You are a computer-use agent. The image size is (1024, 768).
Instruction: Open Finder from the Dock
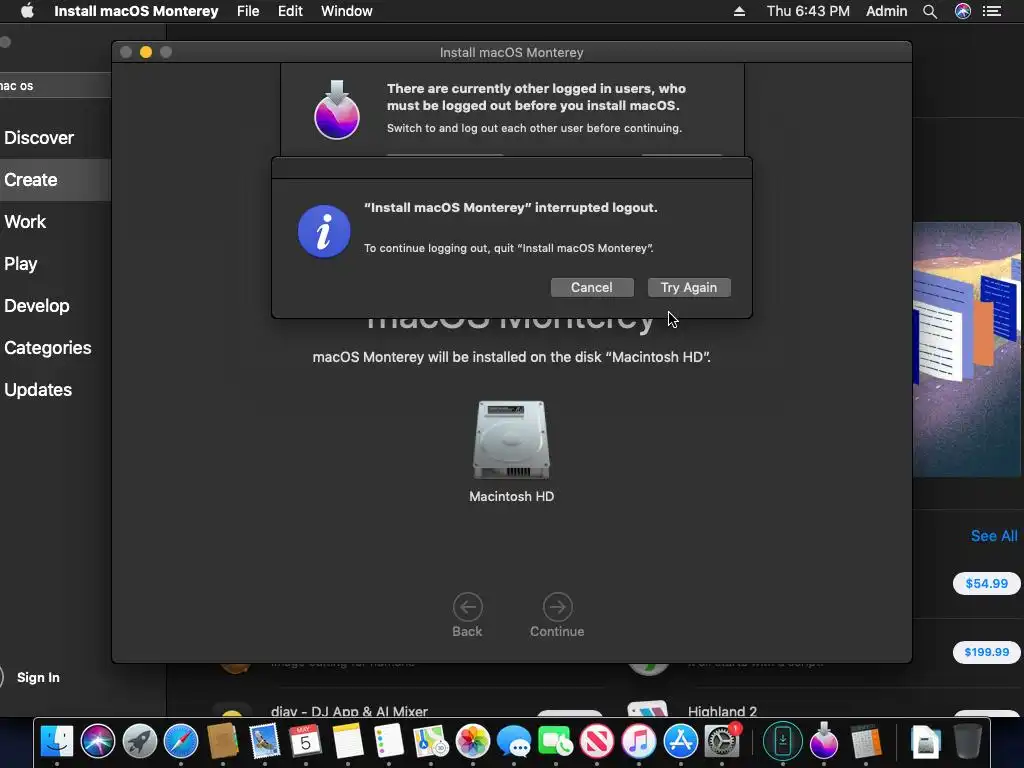point(57,742)
